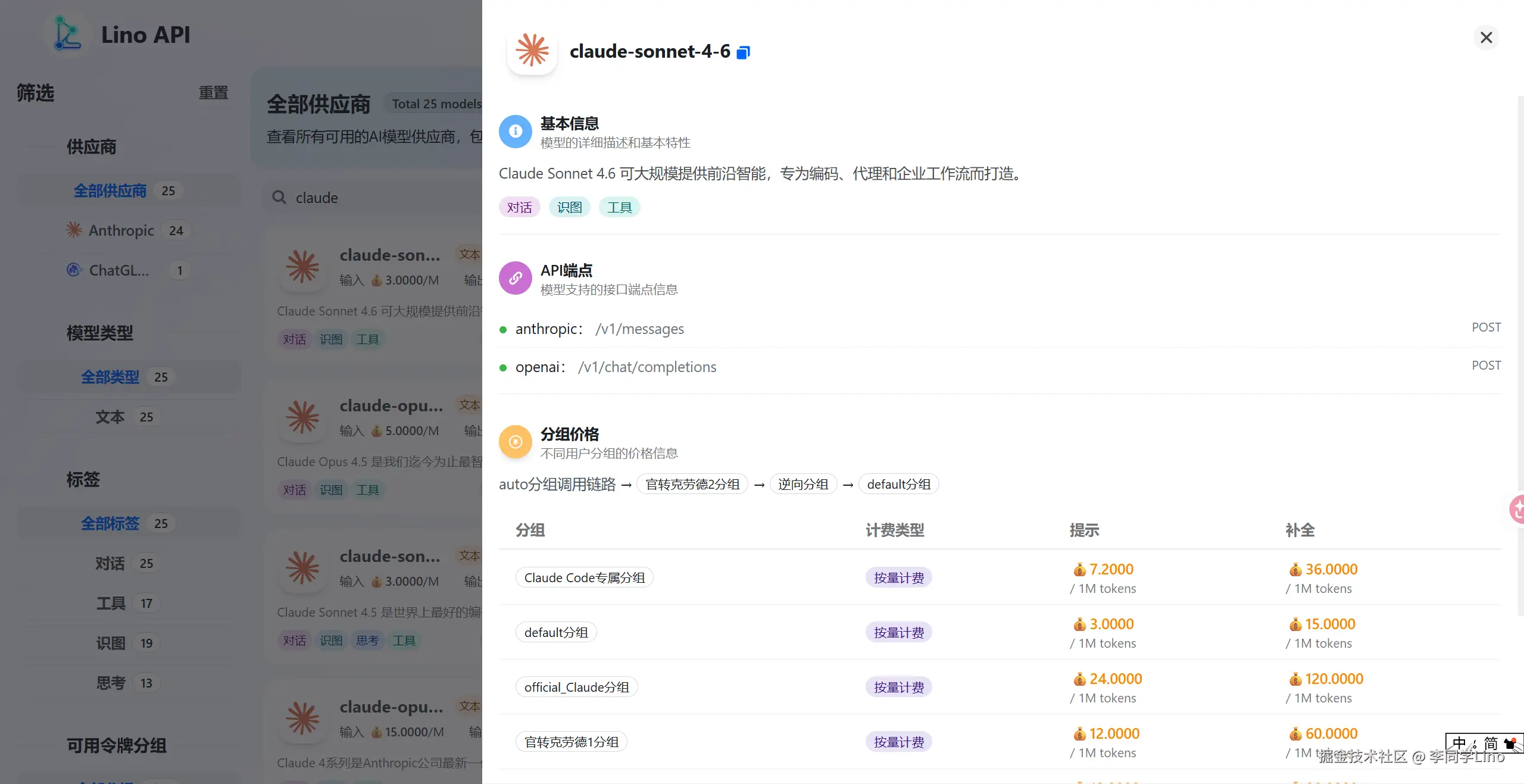This screenshot has height=784, width=1524.
Task: Click the 官转克劳德2分组 chain tag
Action: pos(692,484)
